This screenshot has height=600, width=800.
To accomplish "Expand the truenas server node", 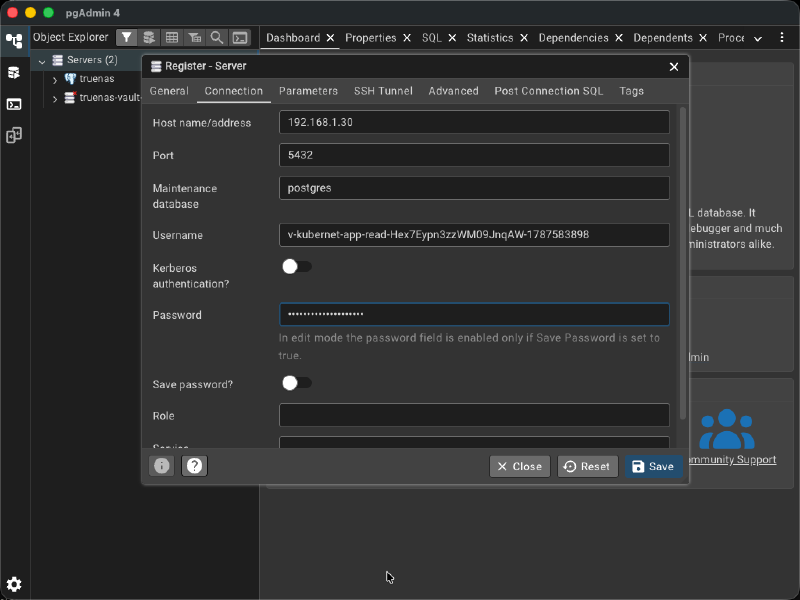I will click(x=55, y=80).
